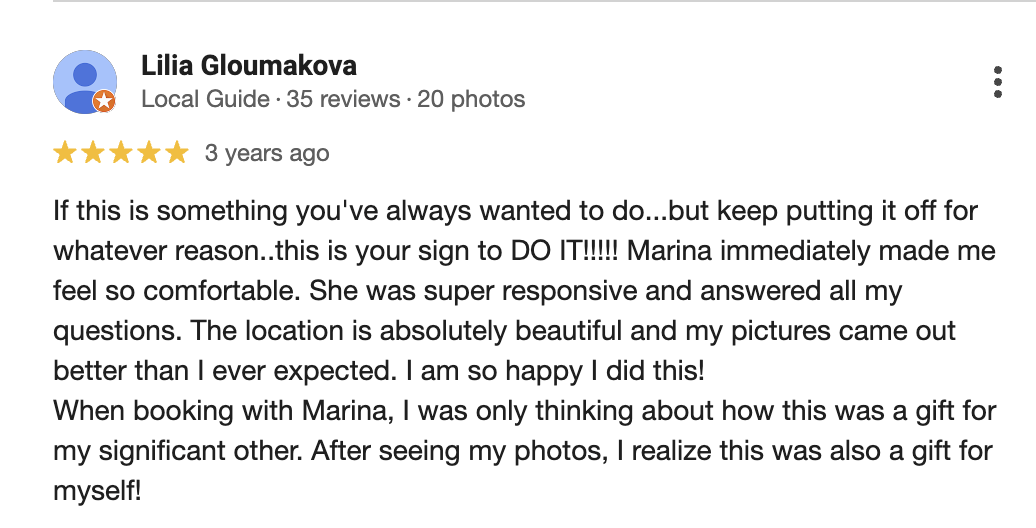Select the 35 reviews text
The height and width of the screenshot is (528, 1036).
343,99
